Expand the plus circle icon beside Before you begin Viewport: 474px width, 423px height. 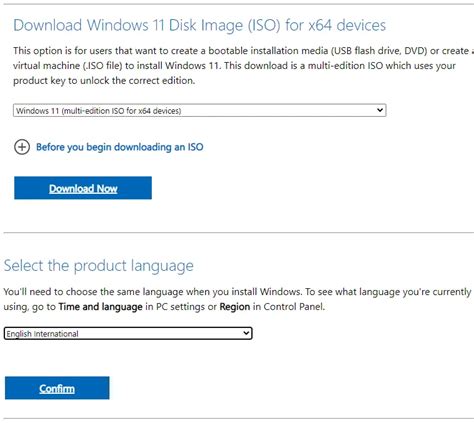22,147
